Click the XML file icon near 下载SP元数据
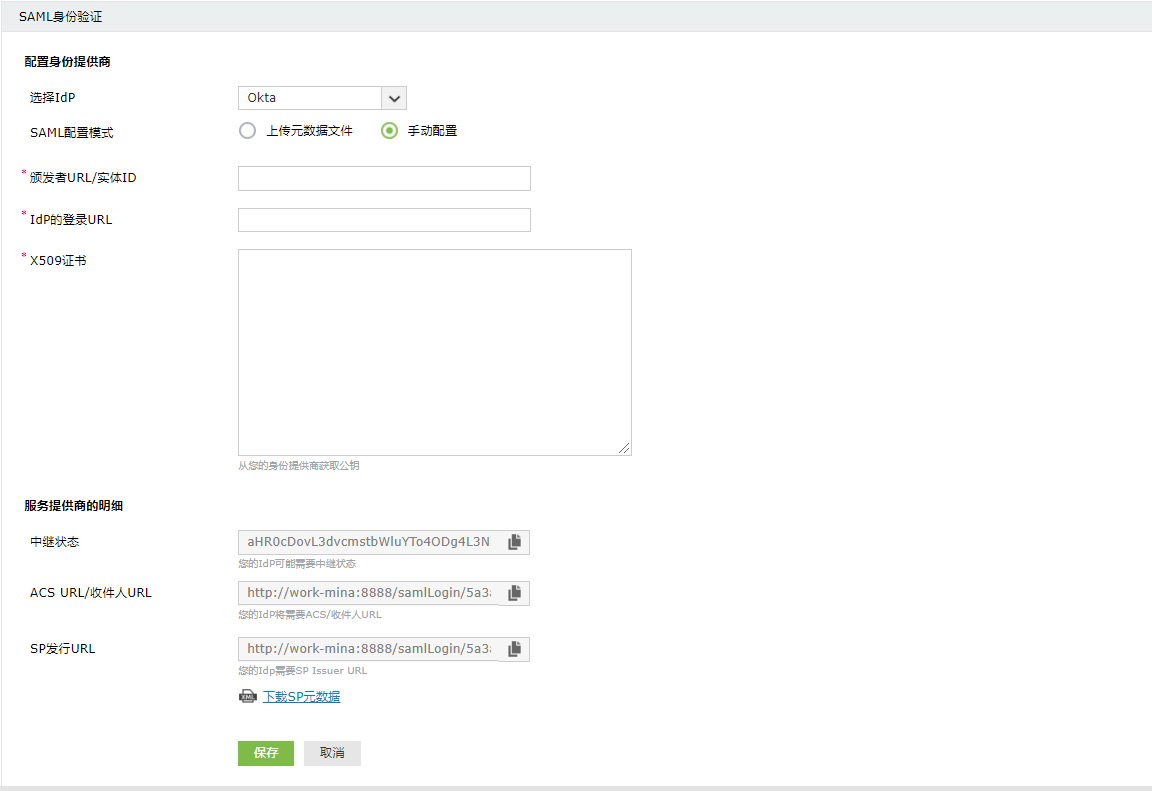Image resolution: width=1152 pixels, height=791 pixels. coord(247,696)
